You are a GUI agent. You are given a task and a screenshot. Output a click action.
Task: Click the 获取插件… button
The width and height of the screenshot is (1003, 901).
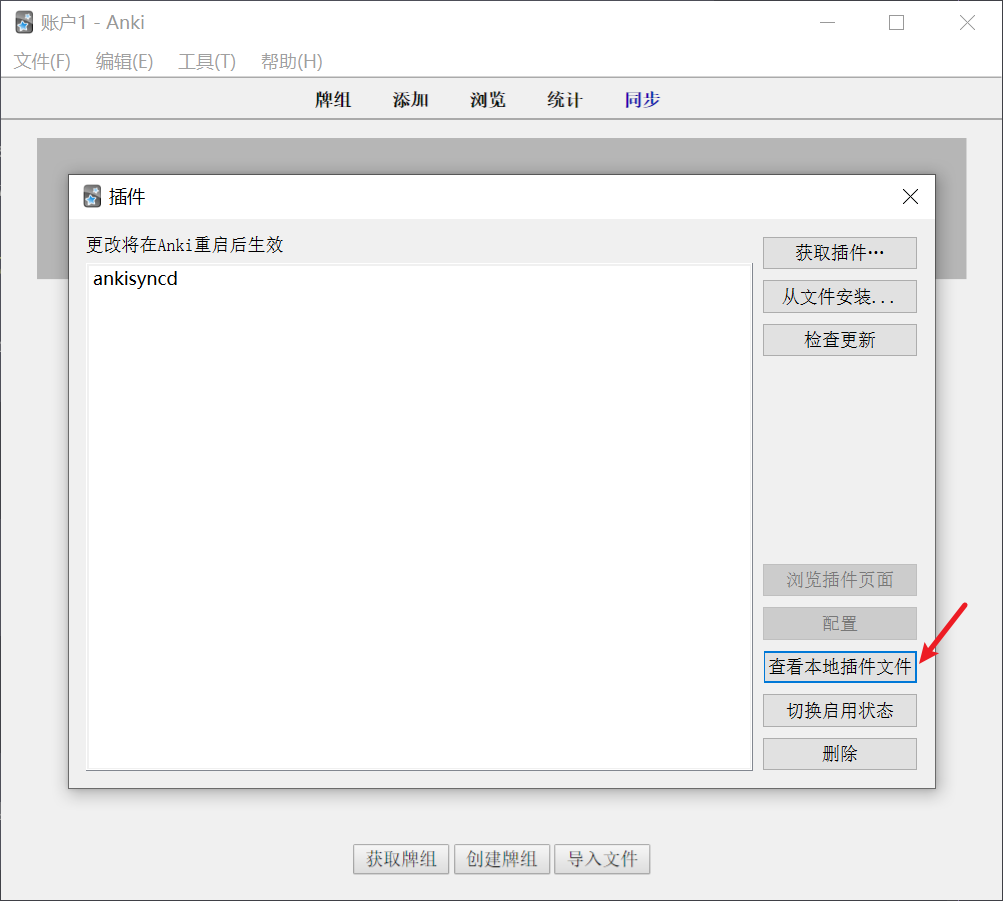point(839,253)
